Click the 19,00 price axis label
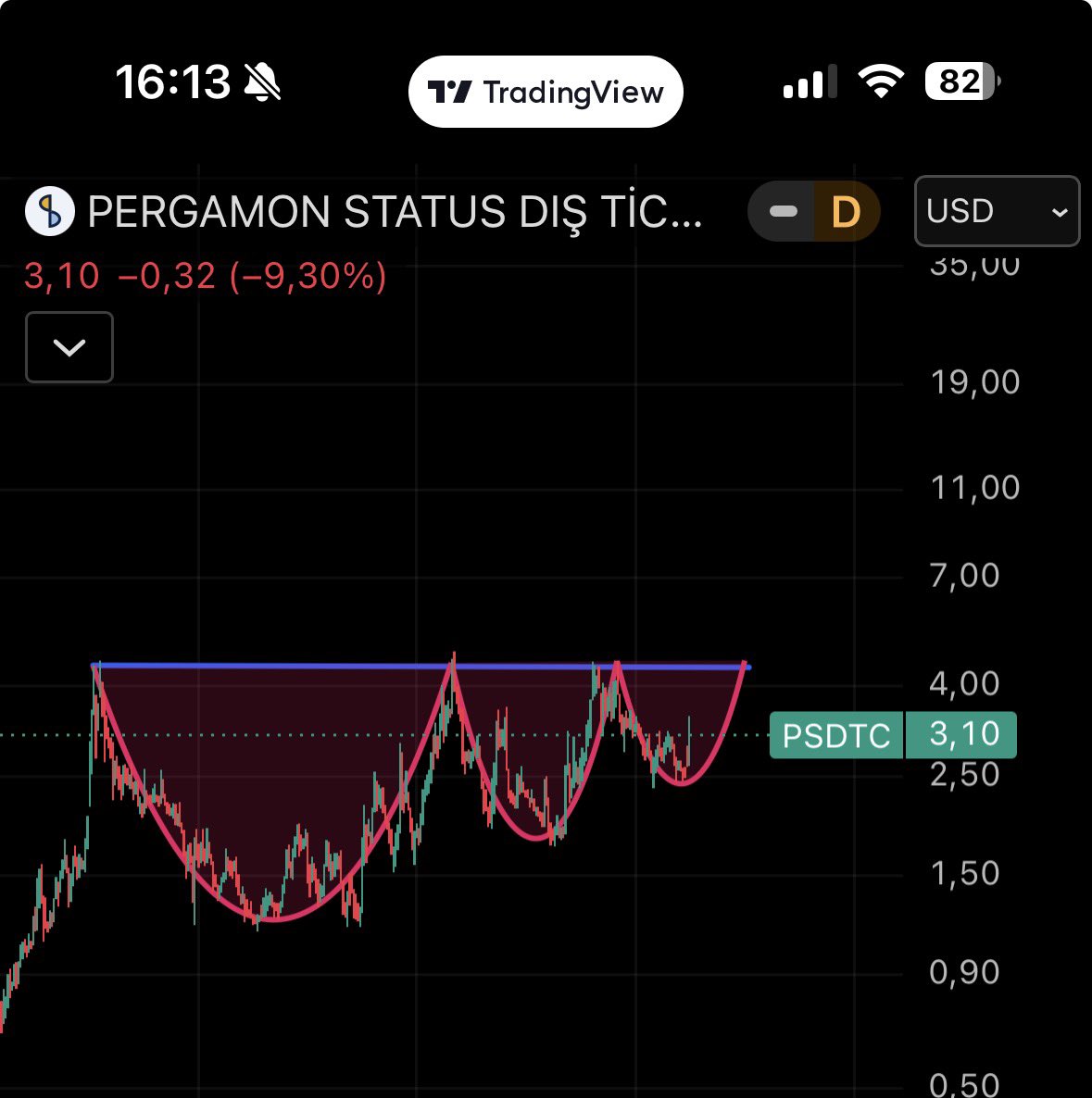 tap(974, 382)
